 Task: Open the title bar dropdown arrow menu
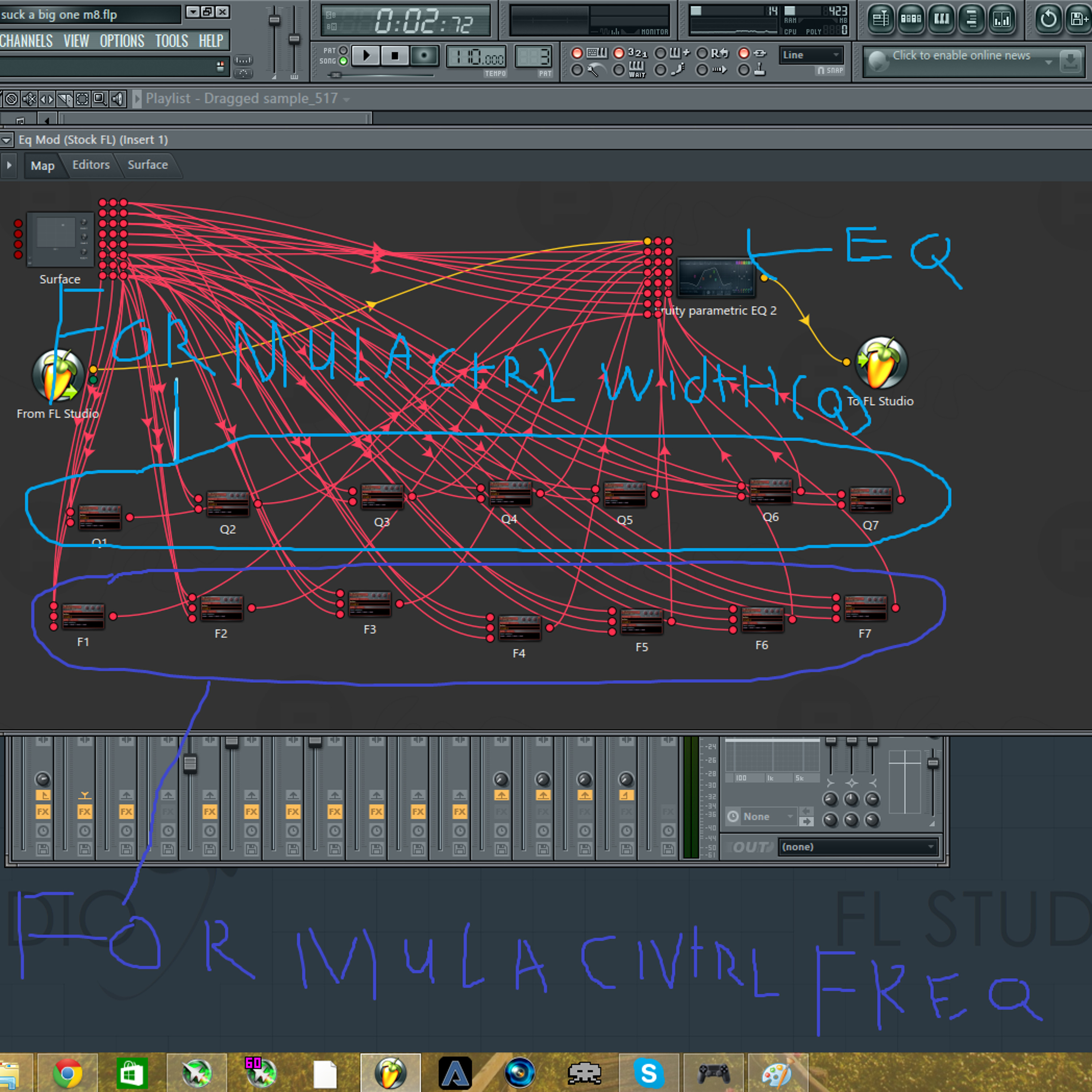pyautogui.click(x=193, y=12)
